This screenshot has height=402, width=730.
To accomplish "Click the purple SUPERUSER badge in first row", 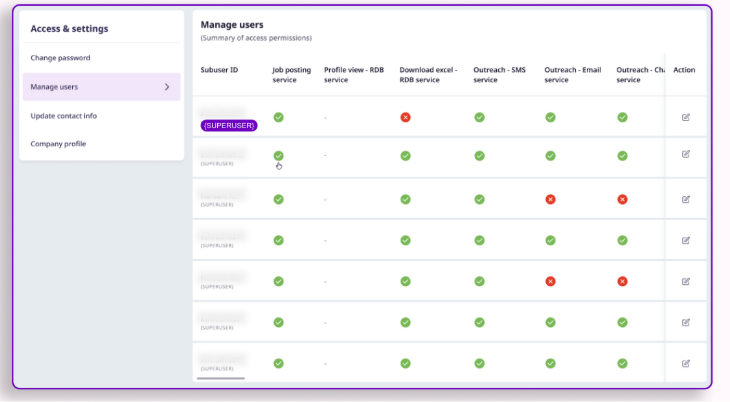I will (228, 125).
